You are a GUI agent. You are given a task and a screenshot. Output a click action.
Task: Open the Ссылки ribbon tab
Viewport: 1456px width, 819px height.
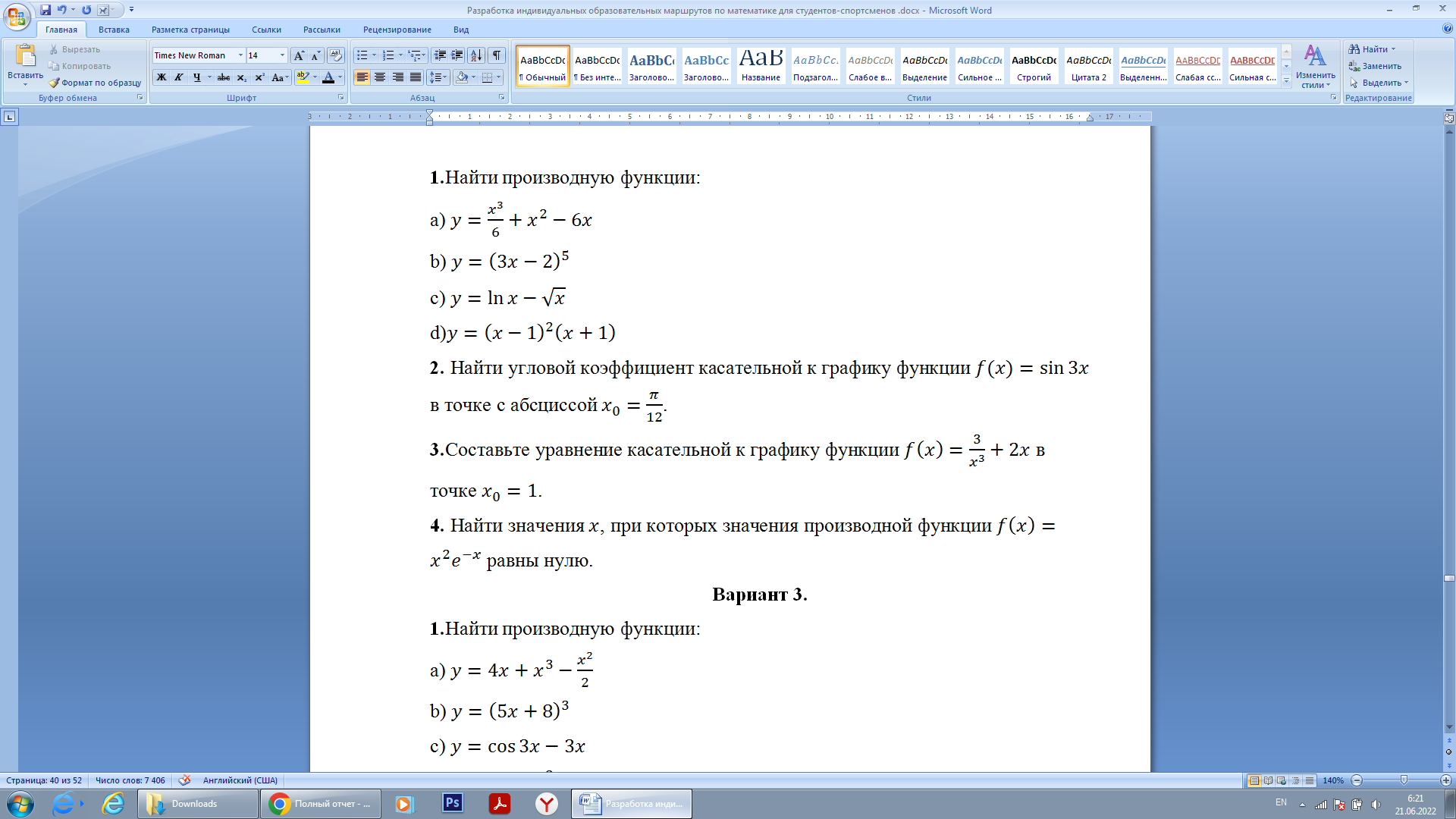pyautogui.click(x=266, y=30)
